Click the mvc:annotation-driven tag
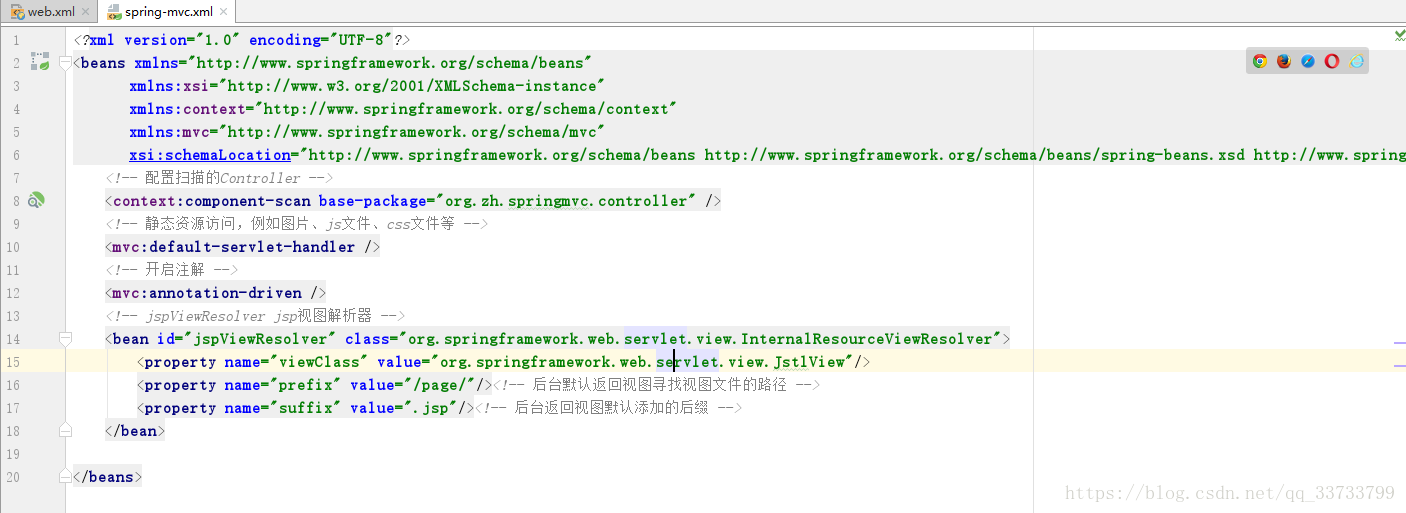The width and height of the screenshot is (1406, 513). [216, 293]
